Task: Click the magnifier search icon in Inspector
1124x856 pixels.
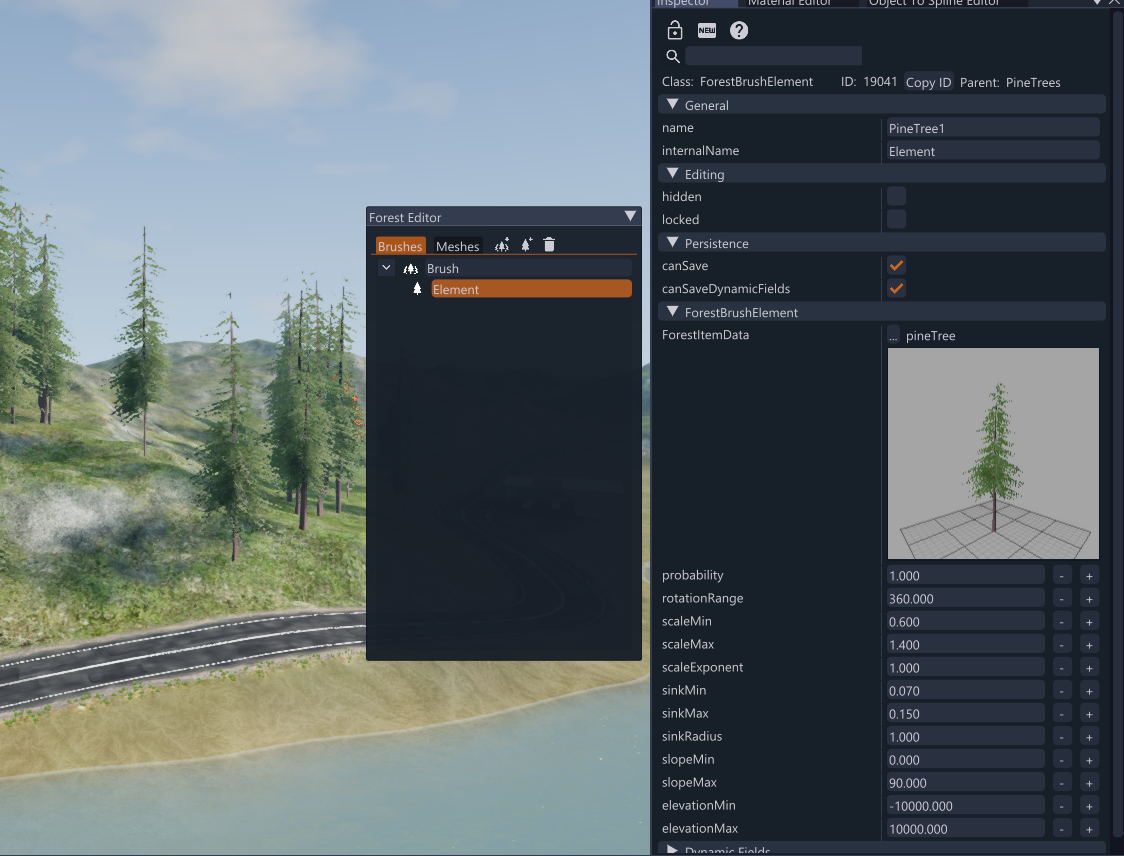Action: 672,56
